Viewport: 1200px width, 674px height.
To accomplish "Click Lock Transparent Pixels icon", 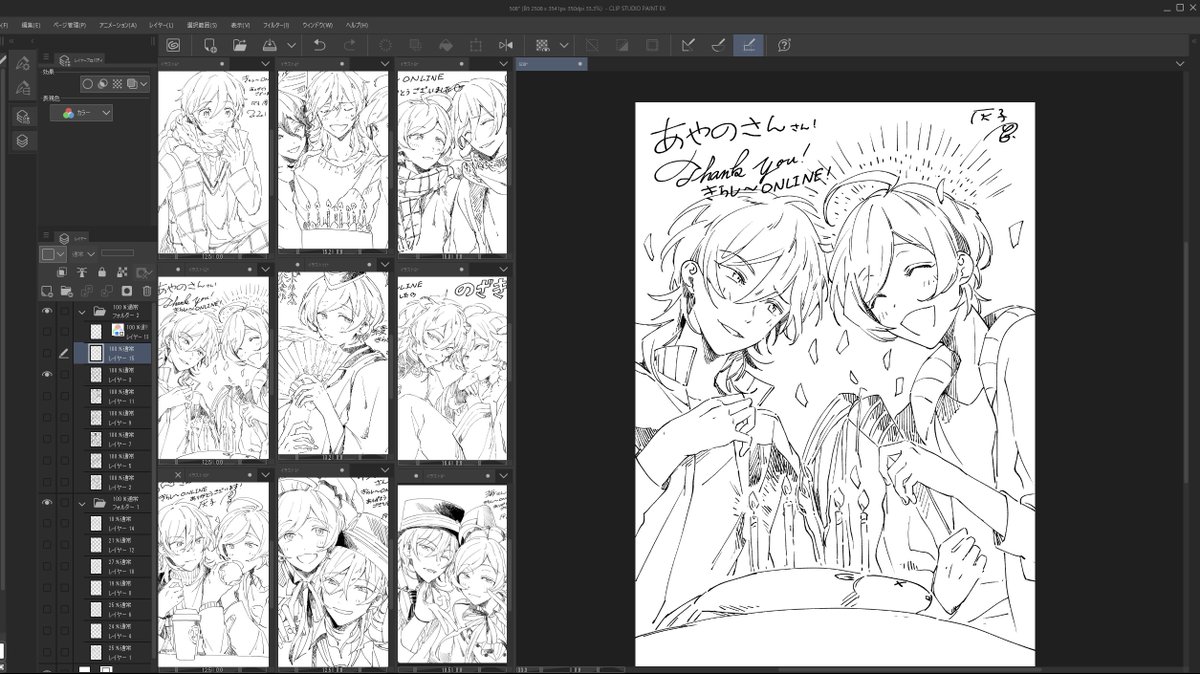I will 121,272.
